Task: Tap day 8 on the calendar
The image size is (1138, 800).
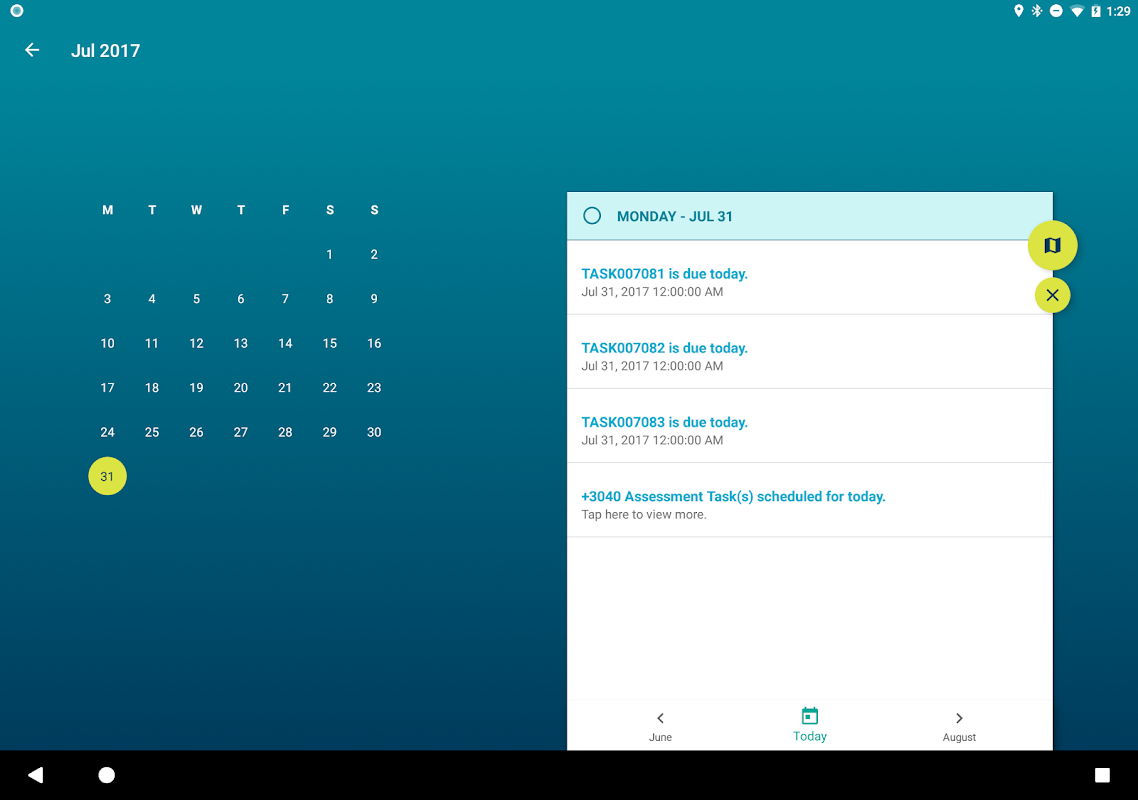Action: (x=329, y=298)
